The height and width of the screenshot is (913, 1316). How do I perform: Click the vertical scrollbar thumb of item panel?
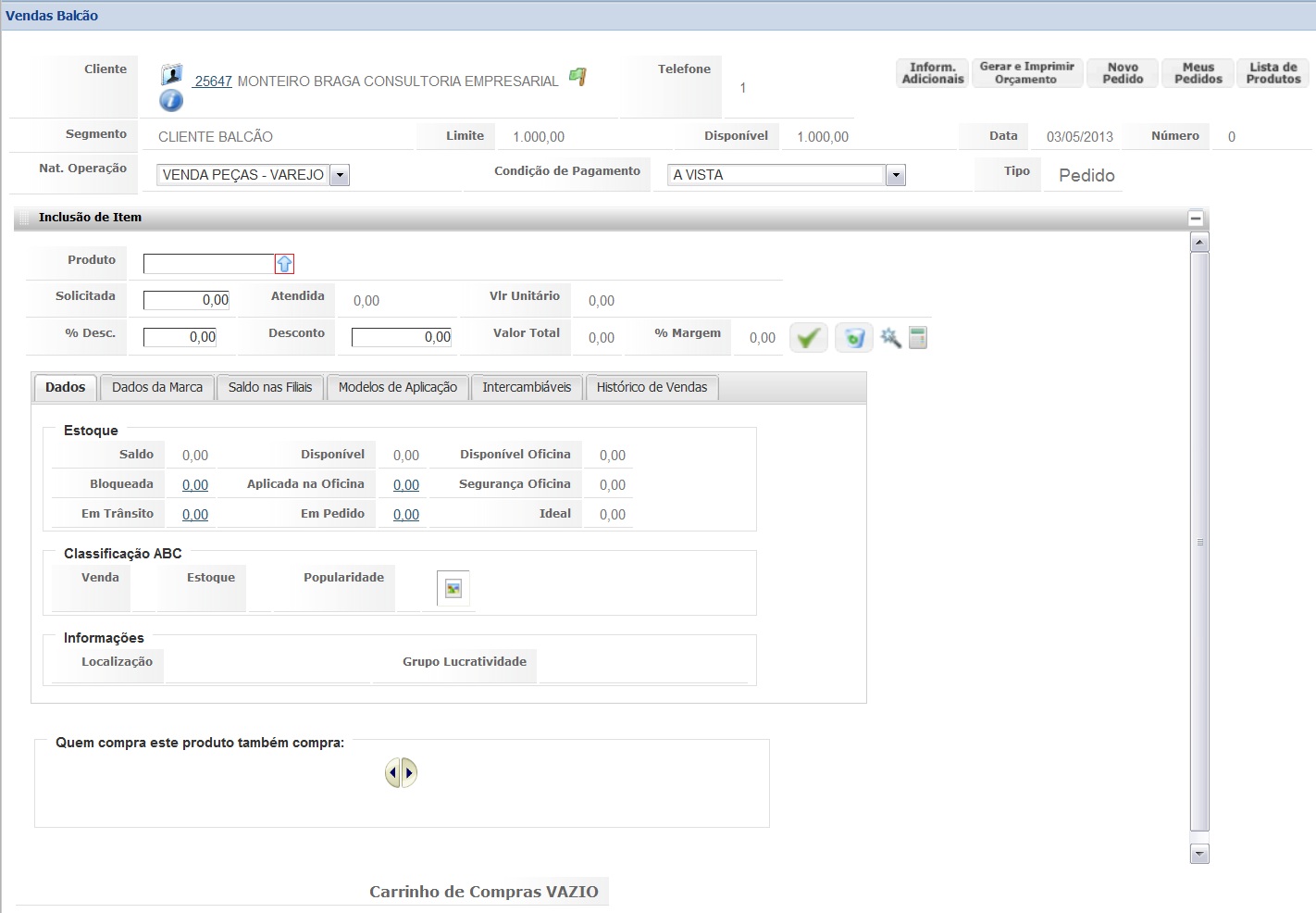click(1199, 542)
